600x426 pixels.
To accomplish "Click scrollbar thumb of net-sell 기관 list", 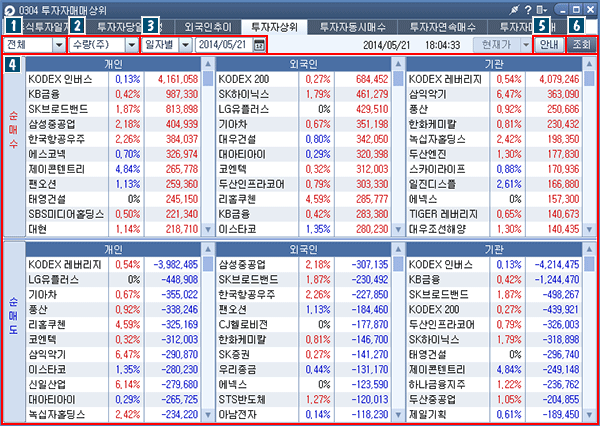I will (589, 264).
